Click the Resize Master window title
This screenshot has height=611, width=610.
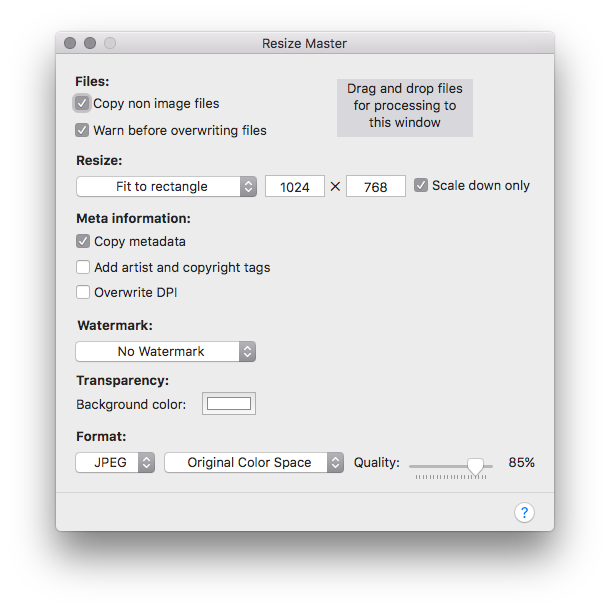tap(304, 43)
